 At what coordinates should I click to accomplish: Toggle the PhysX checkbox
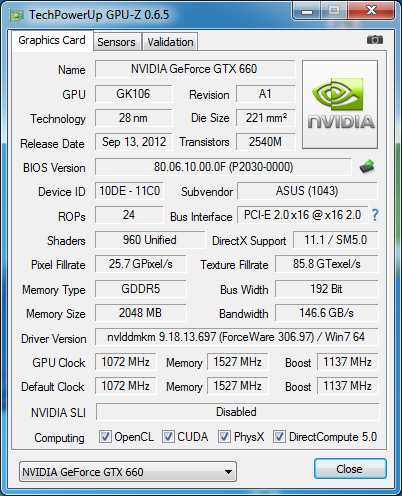coord(224,436)
